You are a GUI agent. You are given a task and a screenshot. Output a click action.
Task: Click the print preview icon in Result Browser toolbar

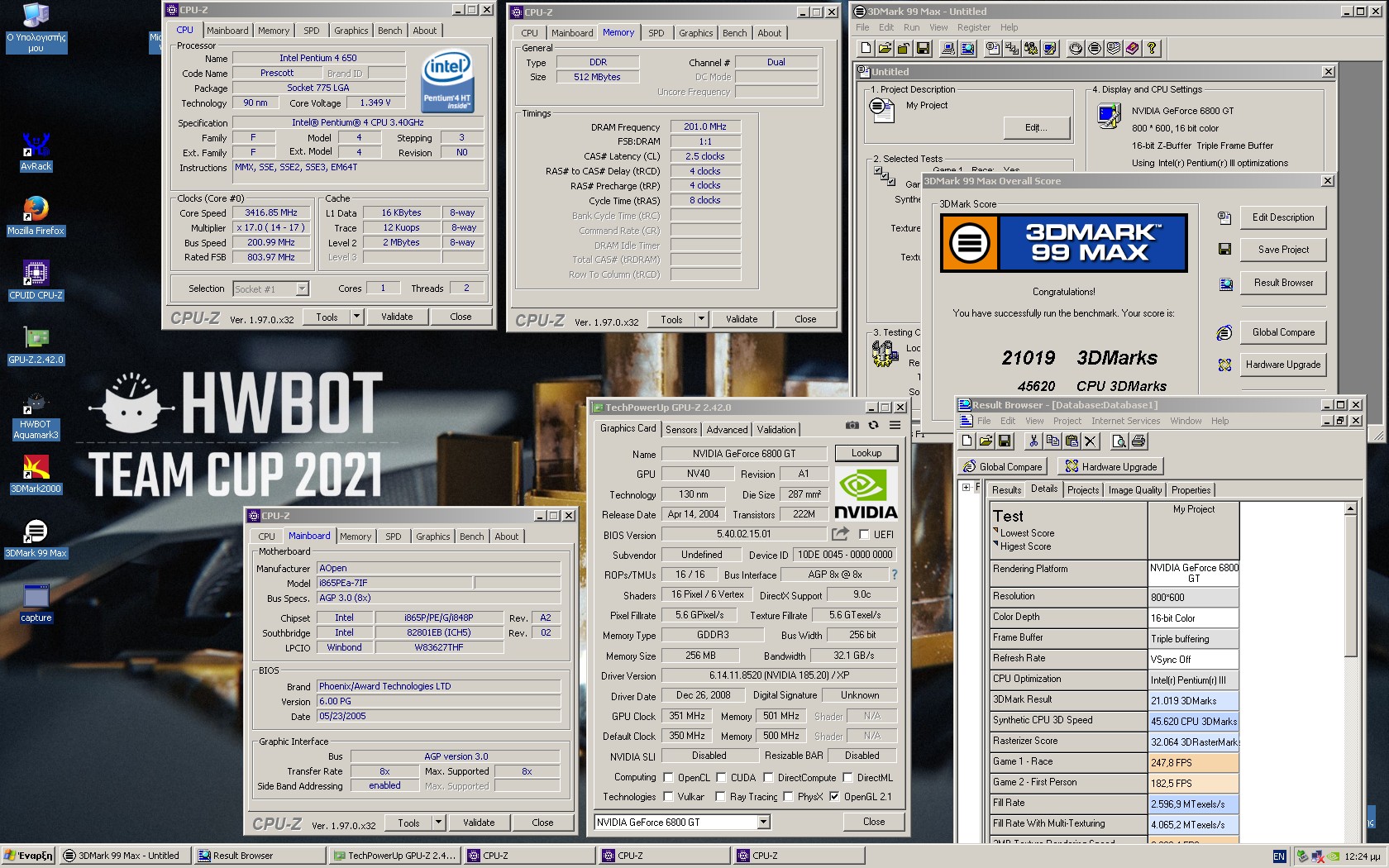pos(1119,441)
